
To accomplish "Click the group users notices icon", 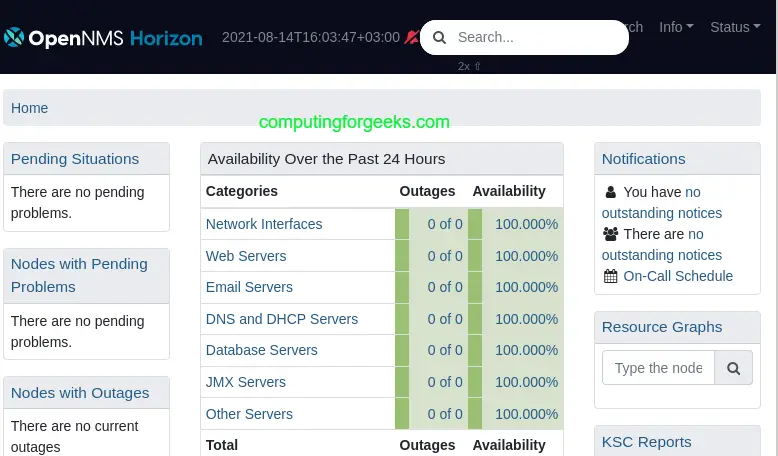I will [x=611, y=234].
